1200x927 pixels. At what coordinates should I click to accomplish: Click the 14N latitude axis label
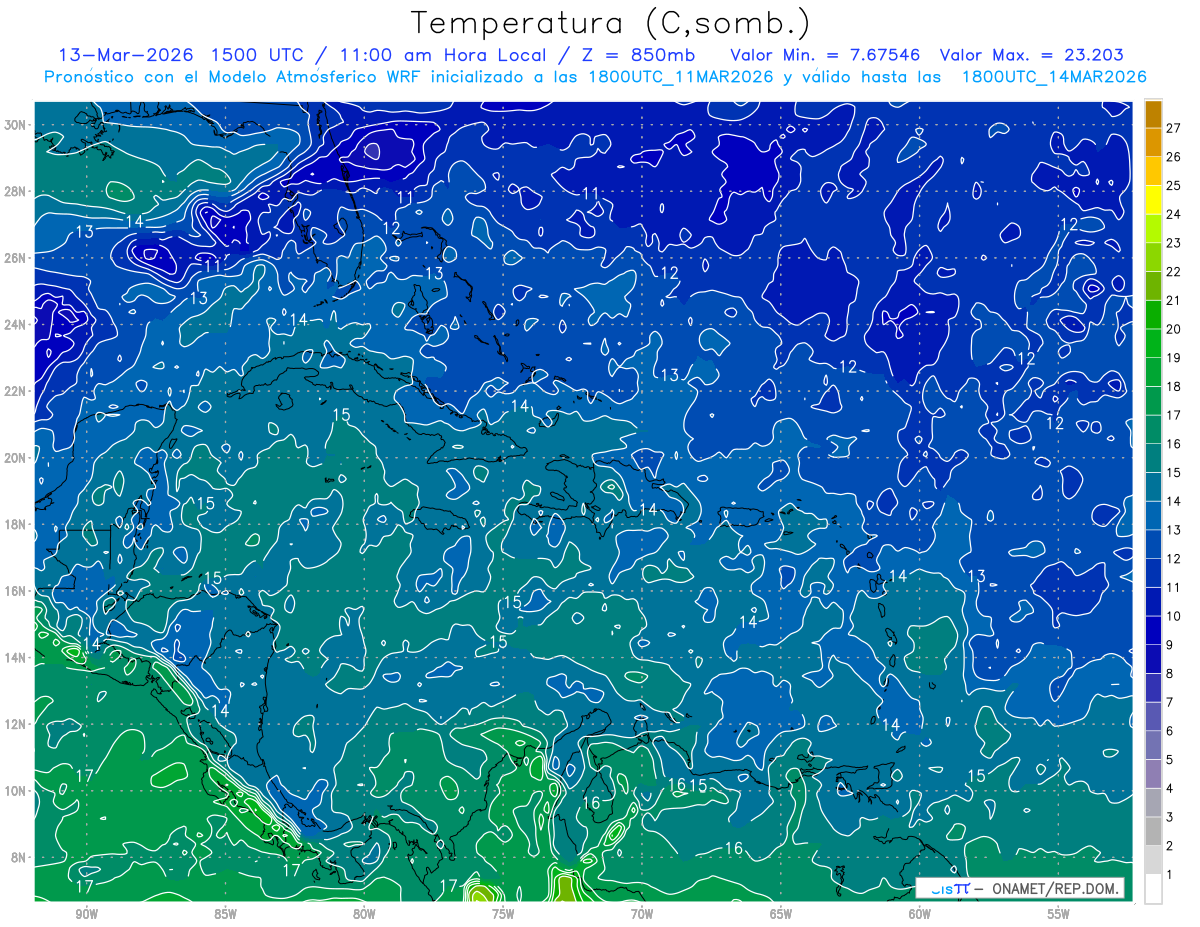[x=15, y=657]
